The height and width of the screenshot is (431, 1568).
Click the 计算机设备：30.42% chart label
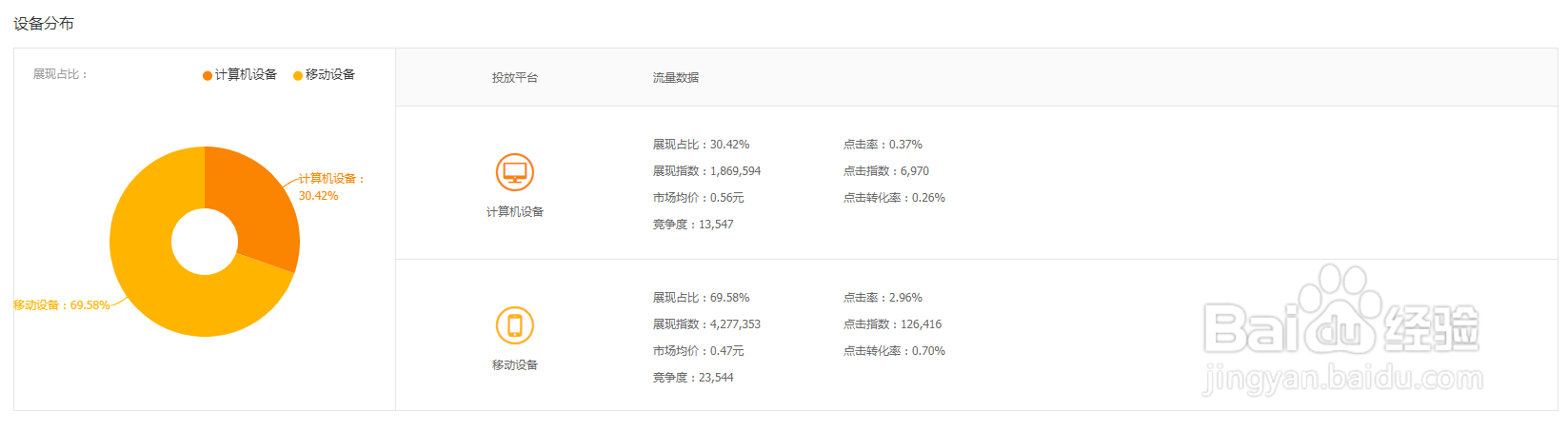click(x=331, y=186)
